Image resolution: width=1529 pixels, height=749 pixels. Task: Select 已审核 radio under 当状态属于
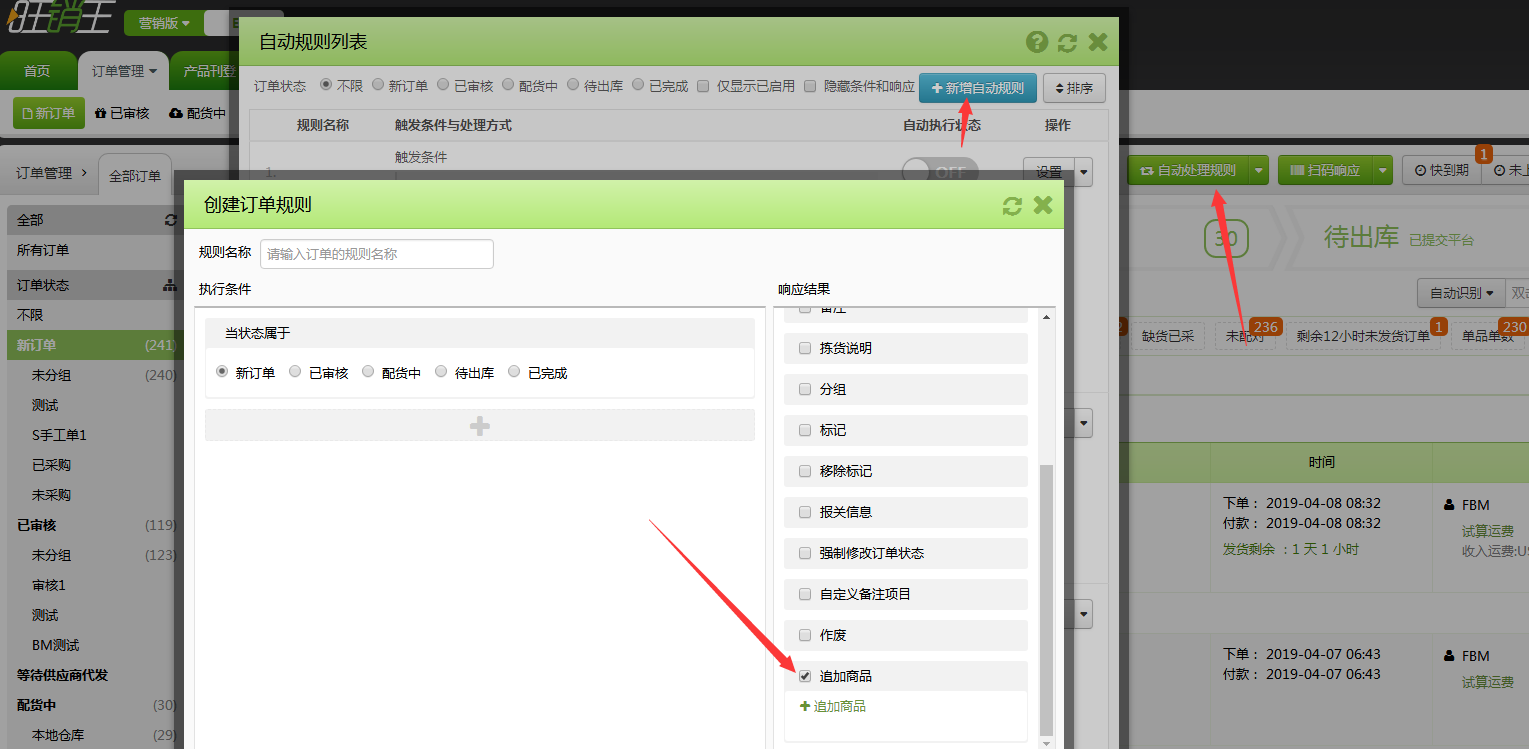tap(295, 372)
